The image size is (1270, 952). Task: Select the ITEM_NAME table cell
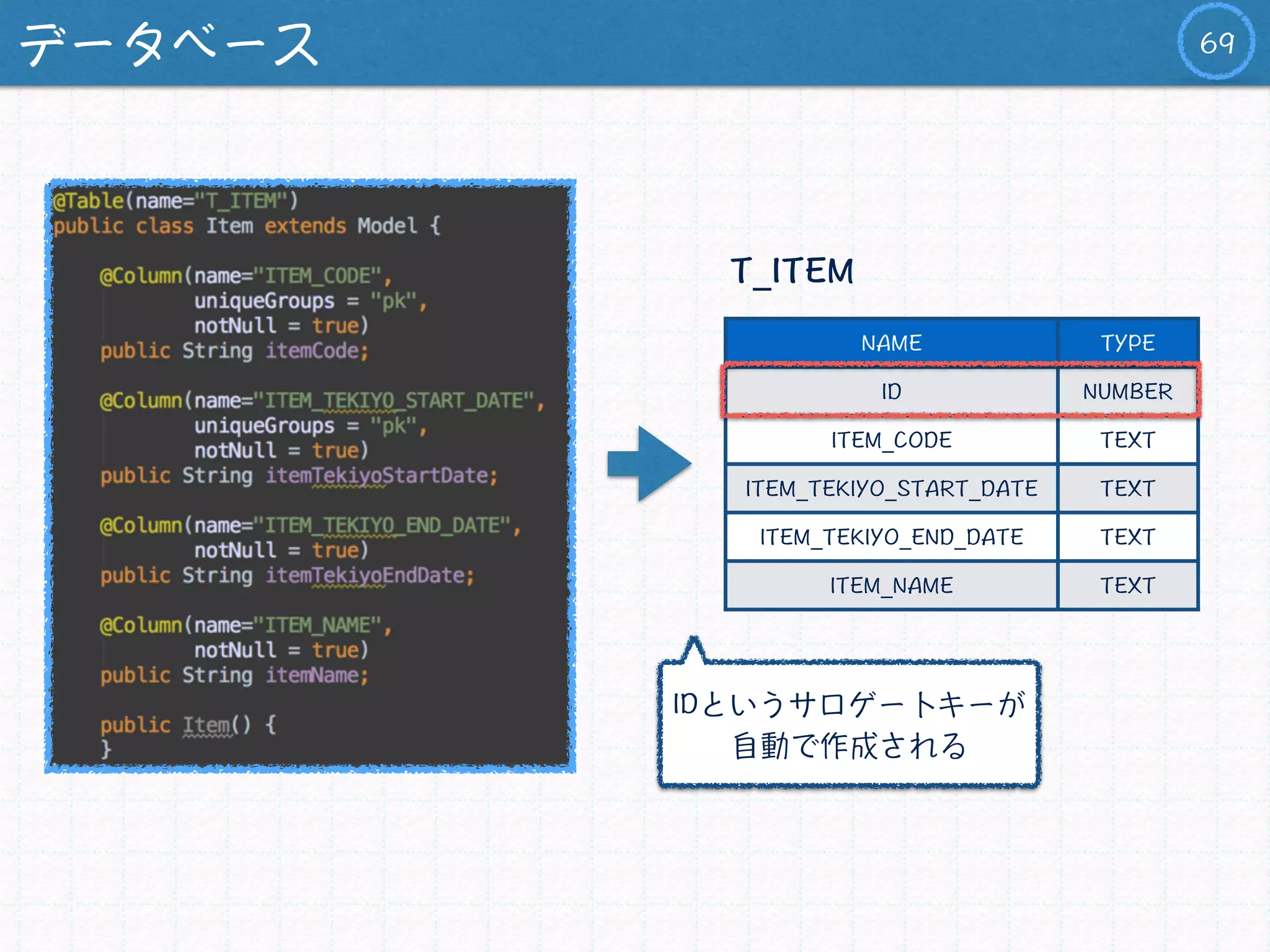891,585
